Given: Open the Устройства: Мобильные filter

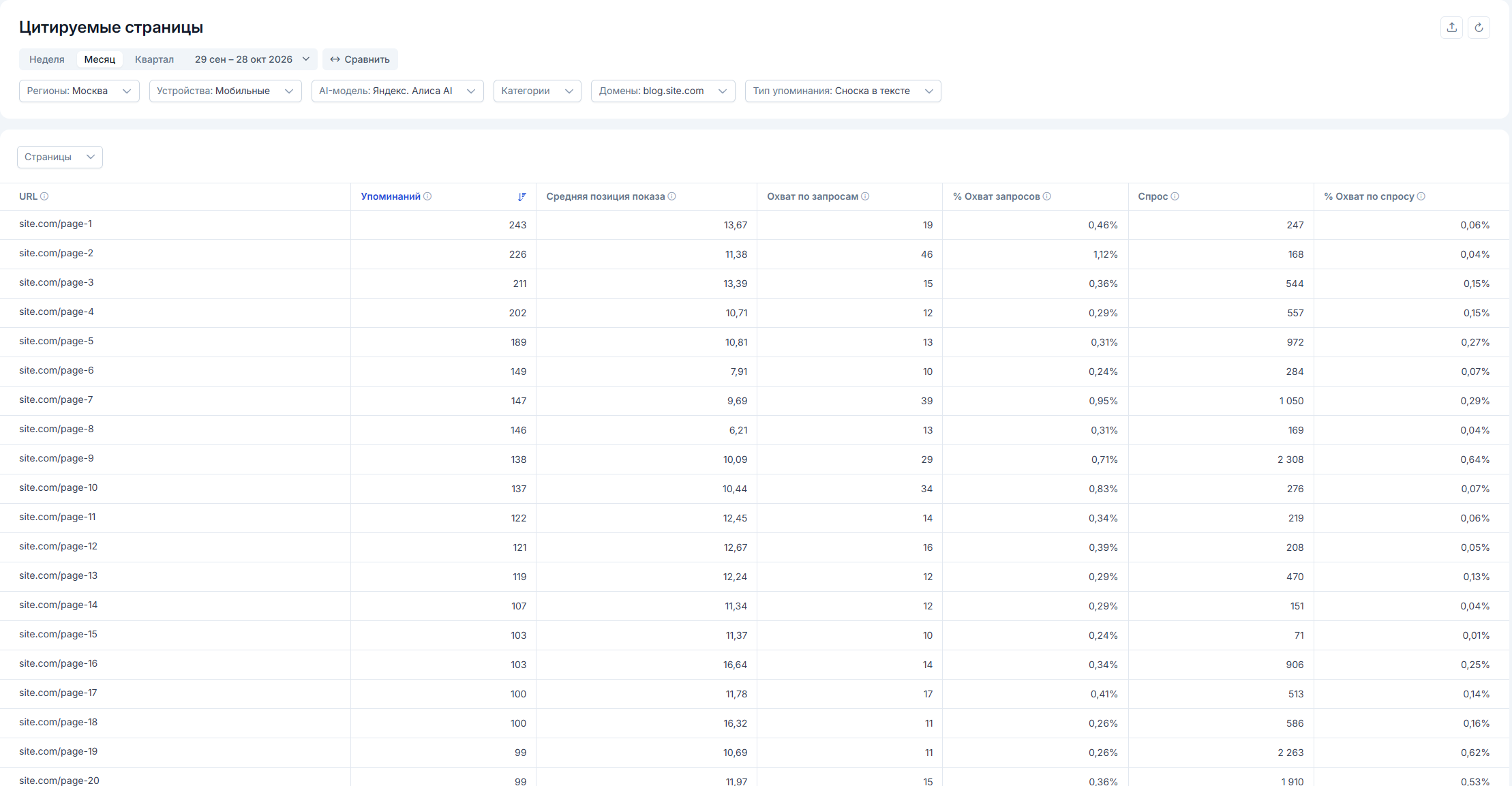Looking at the screenshot, I should tap(225, 91).
